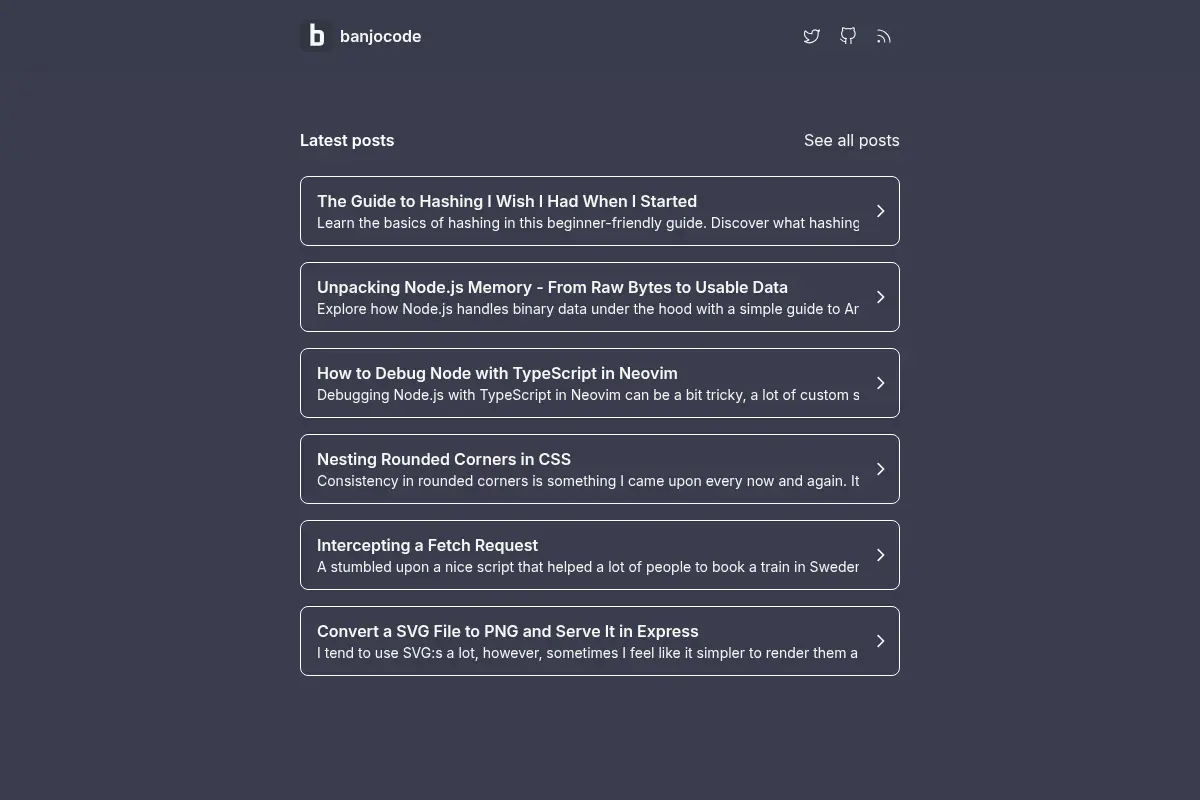Viewport: 1200px width, 800px height.
Task: Click chevron on Convert SVG to PNG card
Action: 880,641
